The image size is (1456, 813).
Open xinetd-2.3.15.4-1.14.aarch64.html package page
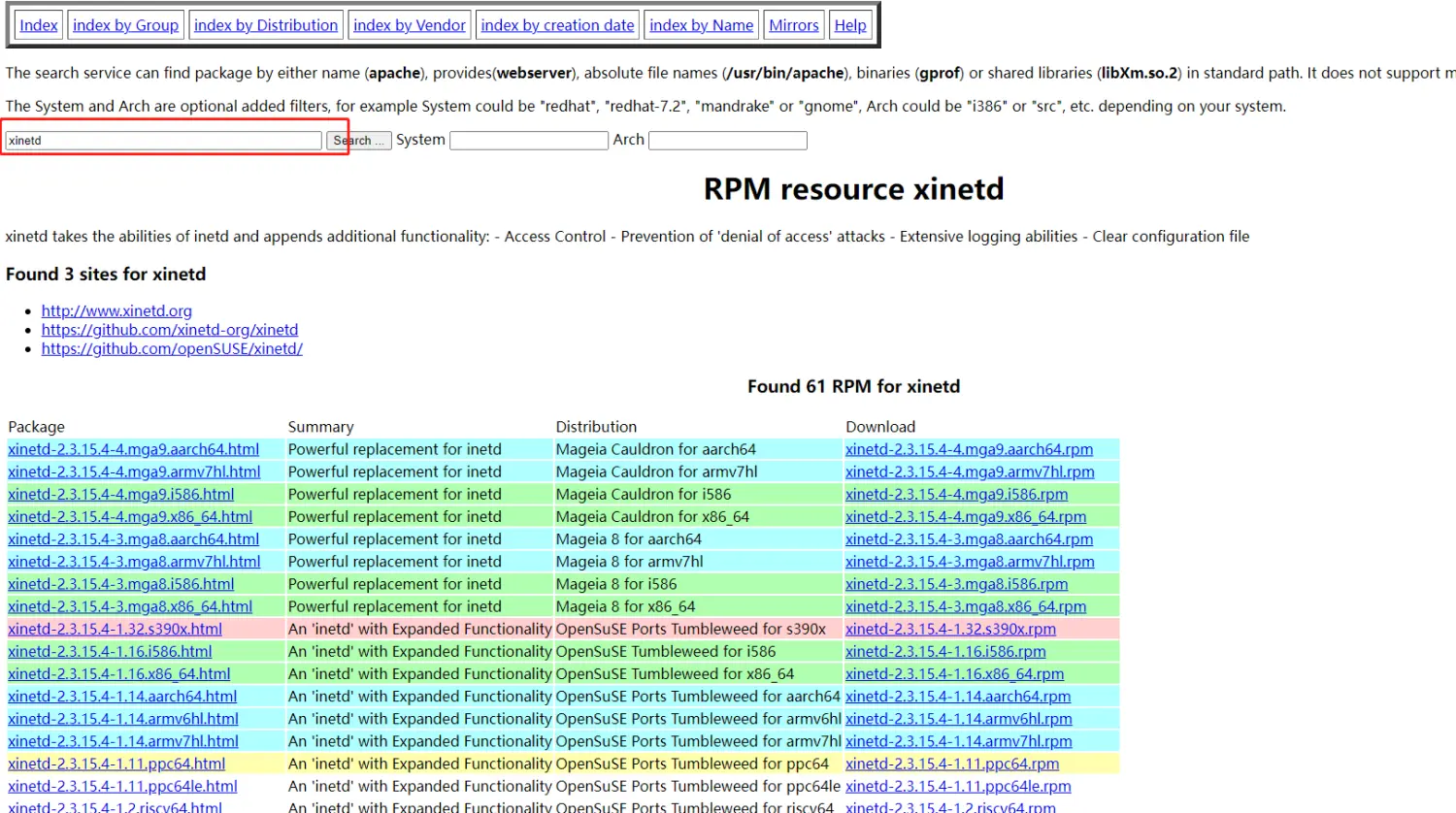[122, 697]
